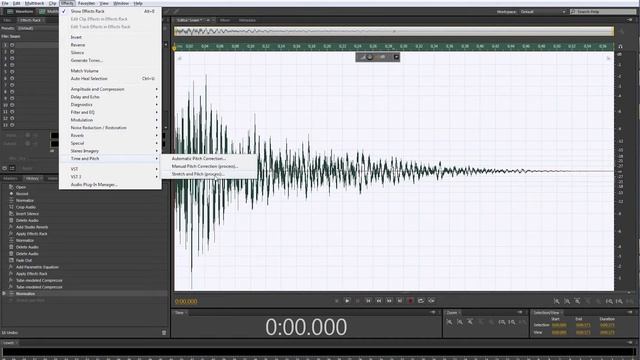Image resolution: width=640 pixels, height=360 pixels.
Task: Expand the Stereo Imagery submenu
Action: [110, 151]
